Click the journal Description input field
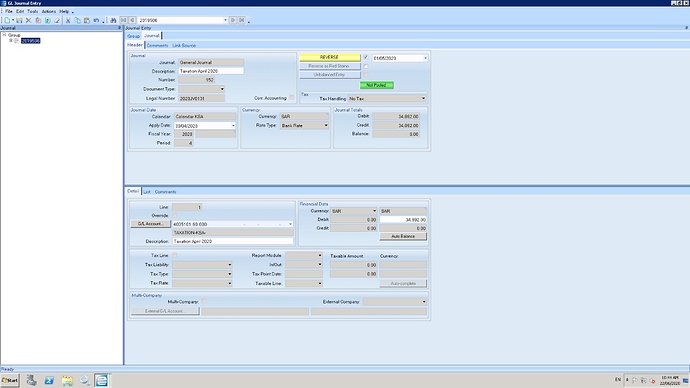This screenshot has height=388, width=690. coord(211,71)
